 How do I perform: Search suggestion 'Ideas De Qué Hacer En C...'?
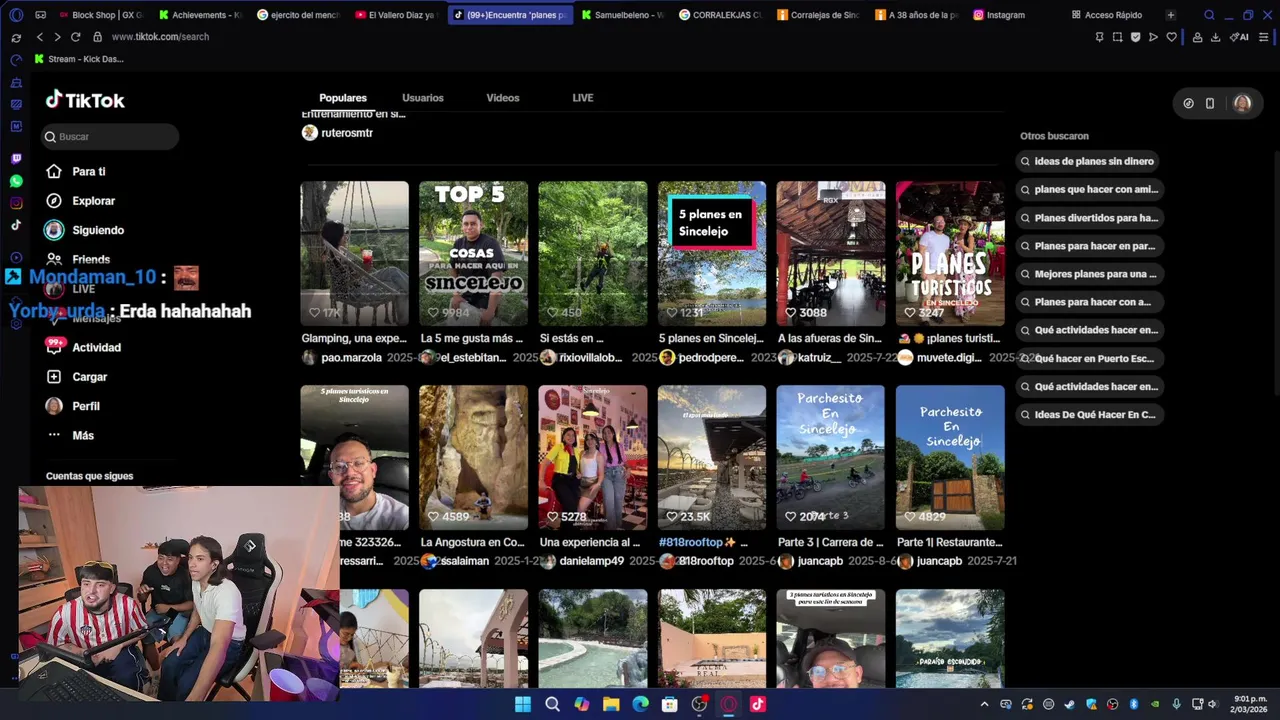pyautogui.click(x=1088, y=414)
